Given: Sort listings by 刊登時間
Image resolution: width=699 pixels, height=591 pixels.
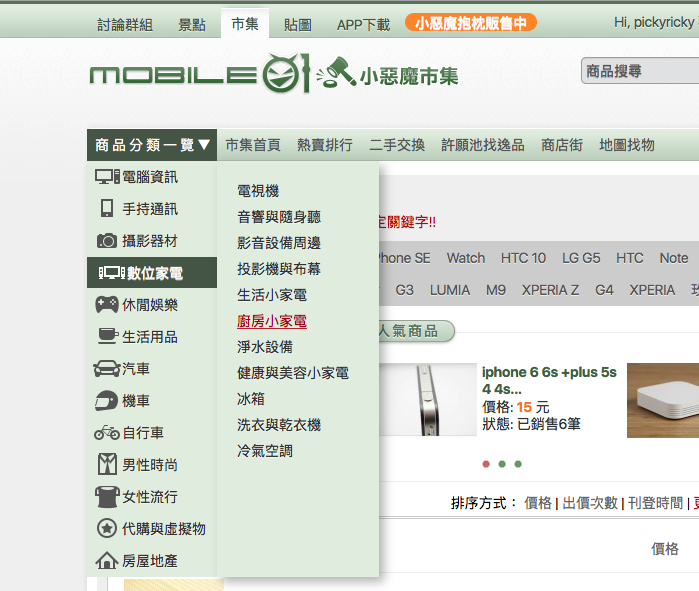Looking at the screenshot, I should click(655, 503).
